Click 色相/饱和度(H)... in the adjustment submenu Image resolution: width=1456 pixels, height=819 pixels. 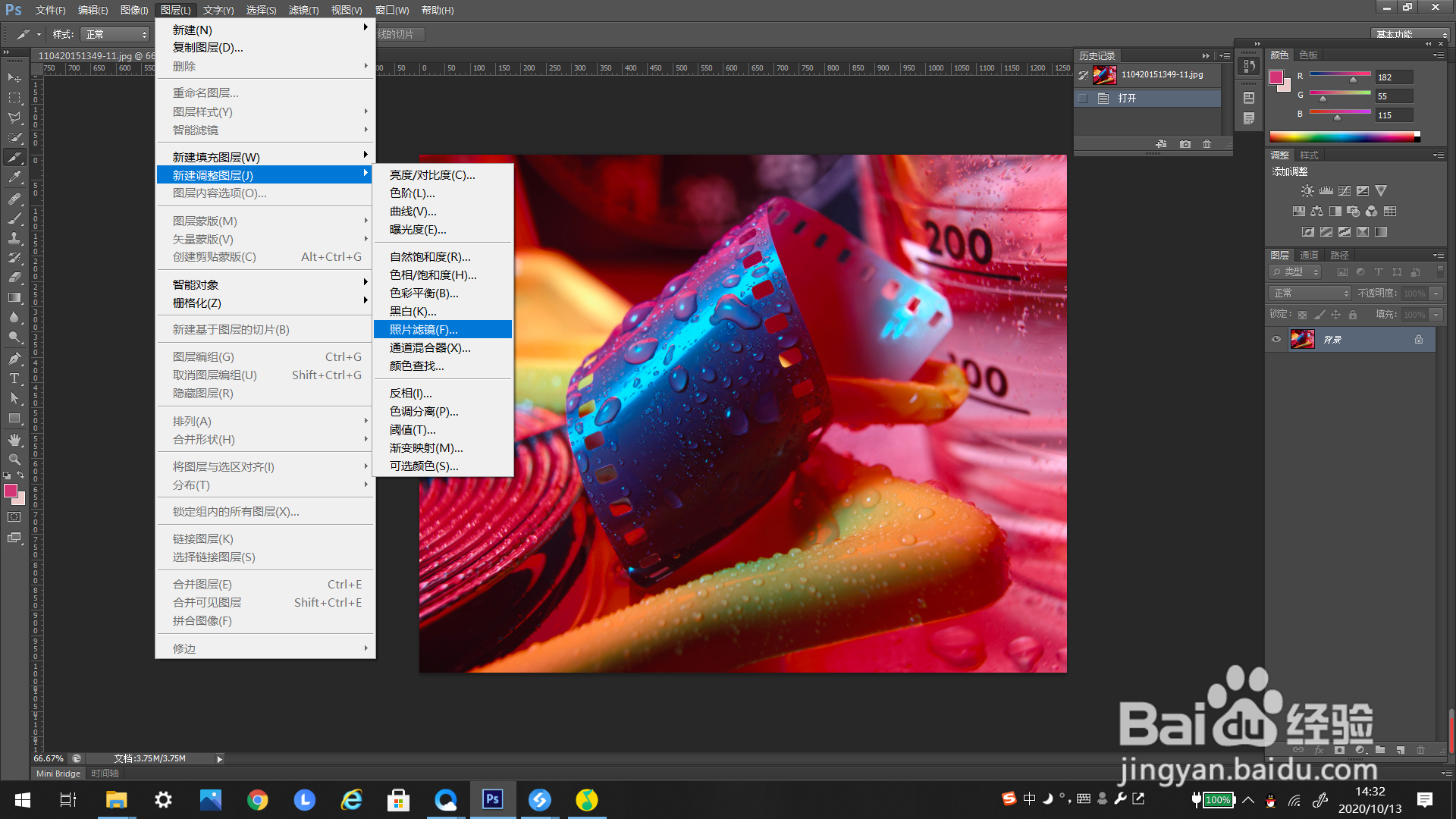(x=433, y=275)
